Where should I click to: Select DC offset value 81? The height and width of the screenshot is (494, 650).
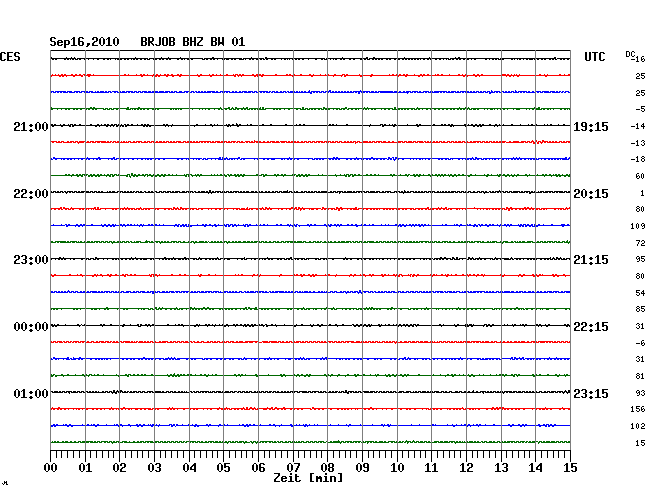pos(640,377)
